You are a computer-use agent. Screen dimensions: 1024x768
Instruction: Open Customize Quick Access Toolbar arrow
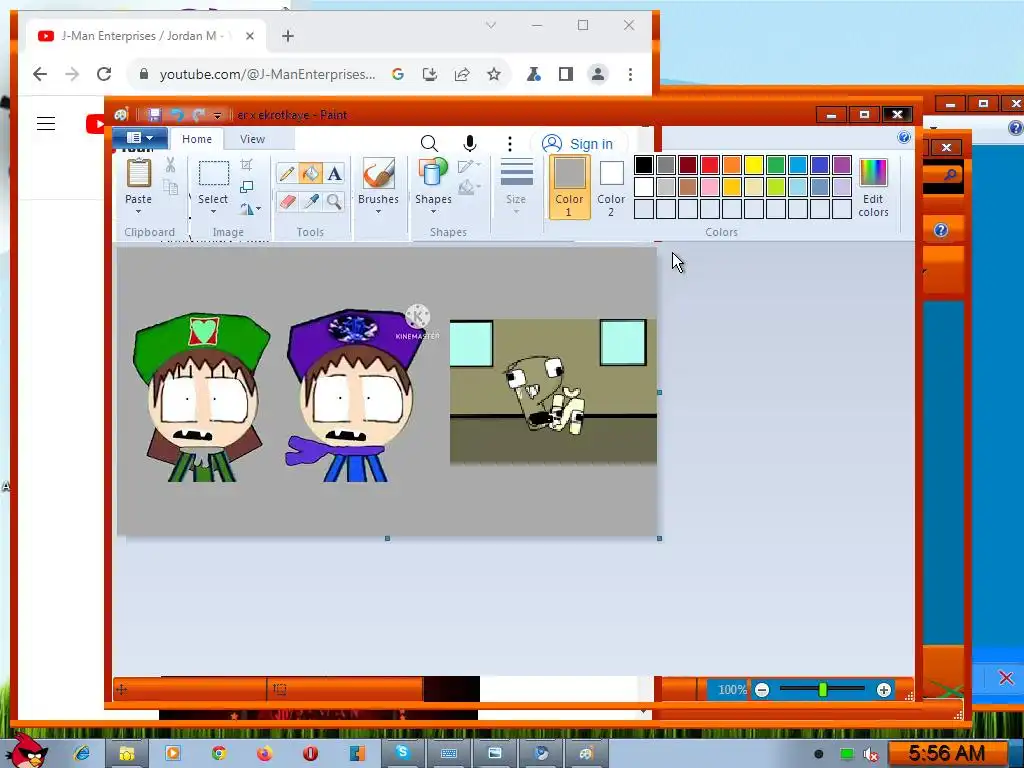(217, 116)
